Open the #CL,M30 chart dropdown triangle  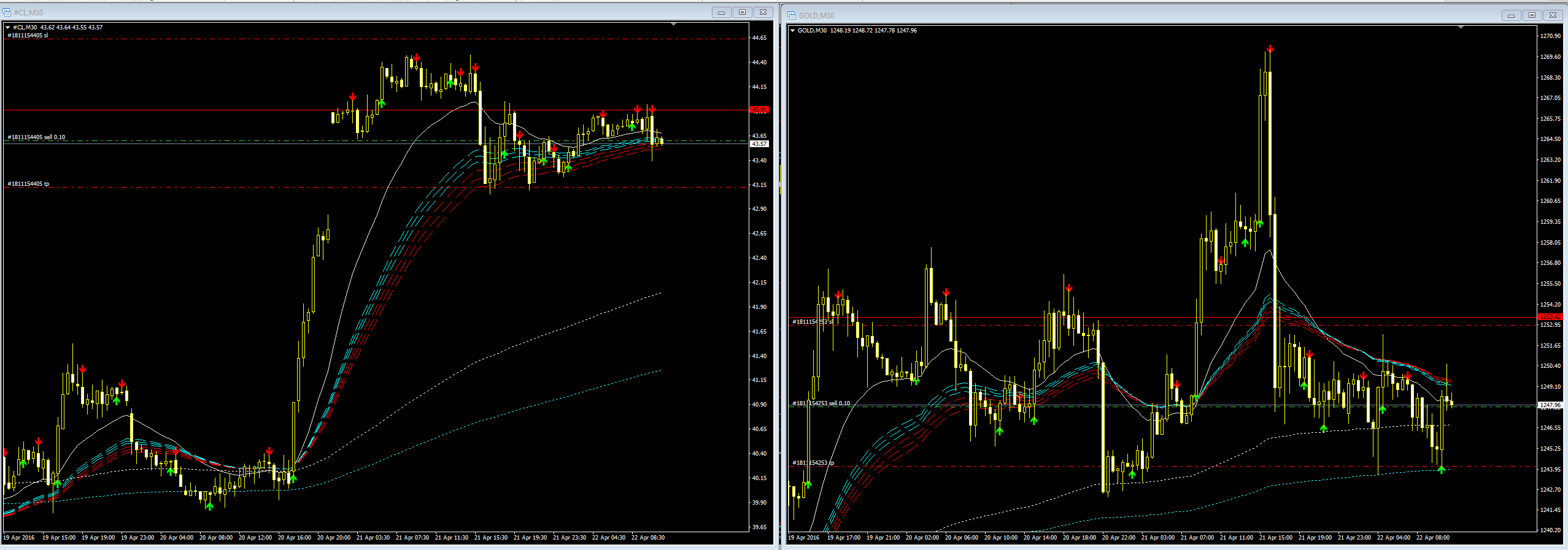pos(8,28)
